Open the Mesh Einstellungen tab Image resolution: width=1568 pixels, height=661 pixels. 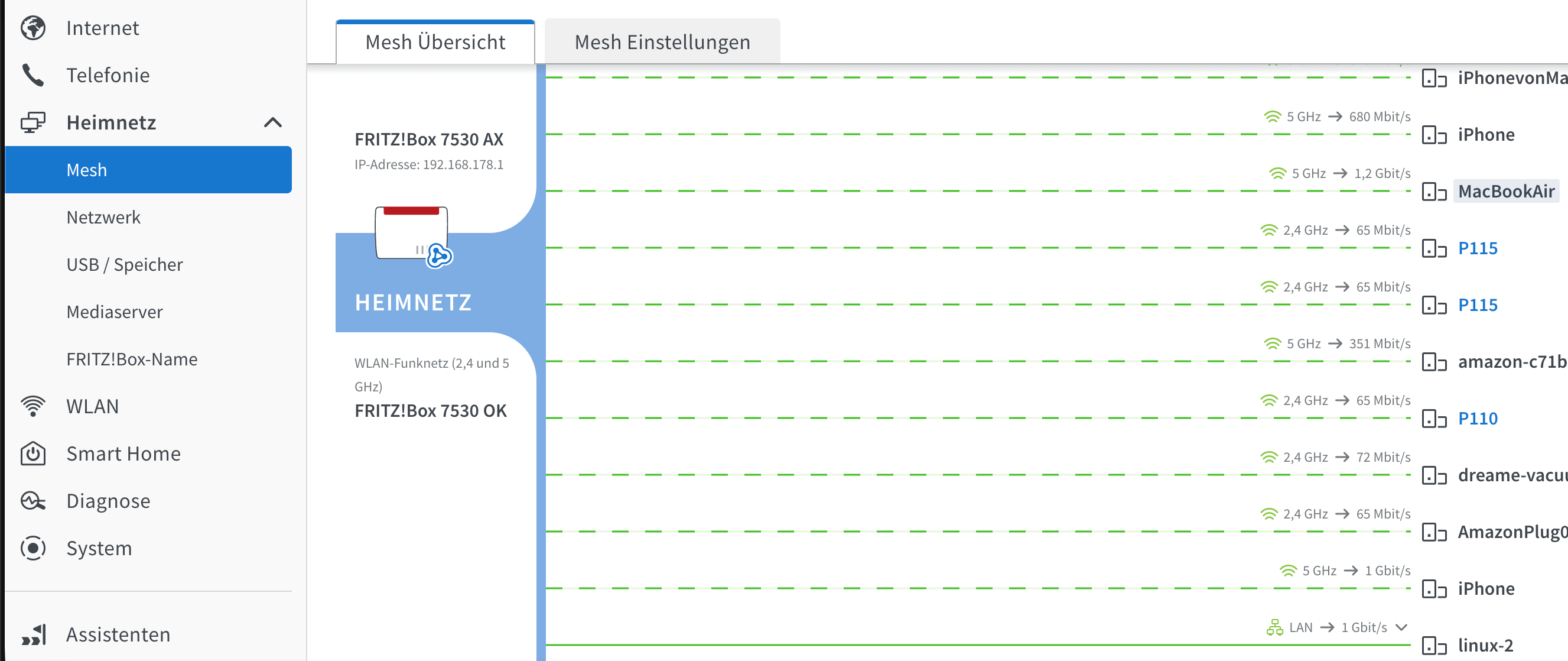coord(662,42)
